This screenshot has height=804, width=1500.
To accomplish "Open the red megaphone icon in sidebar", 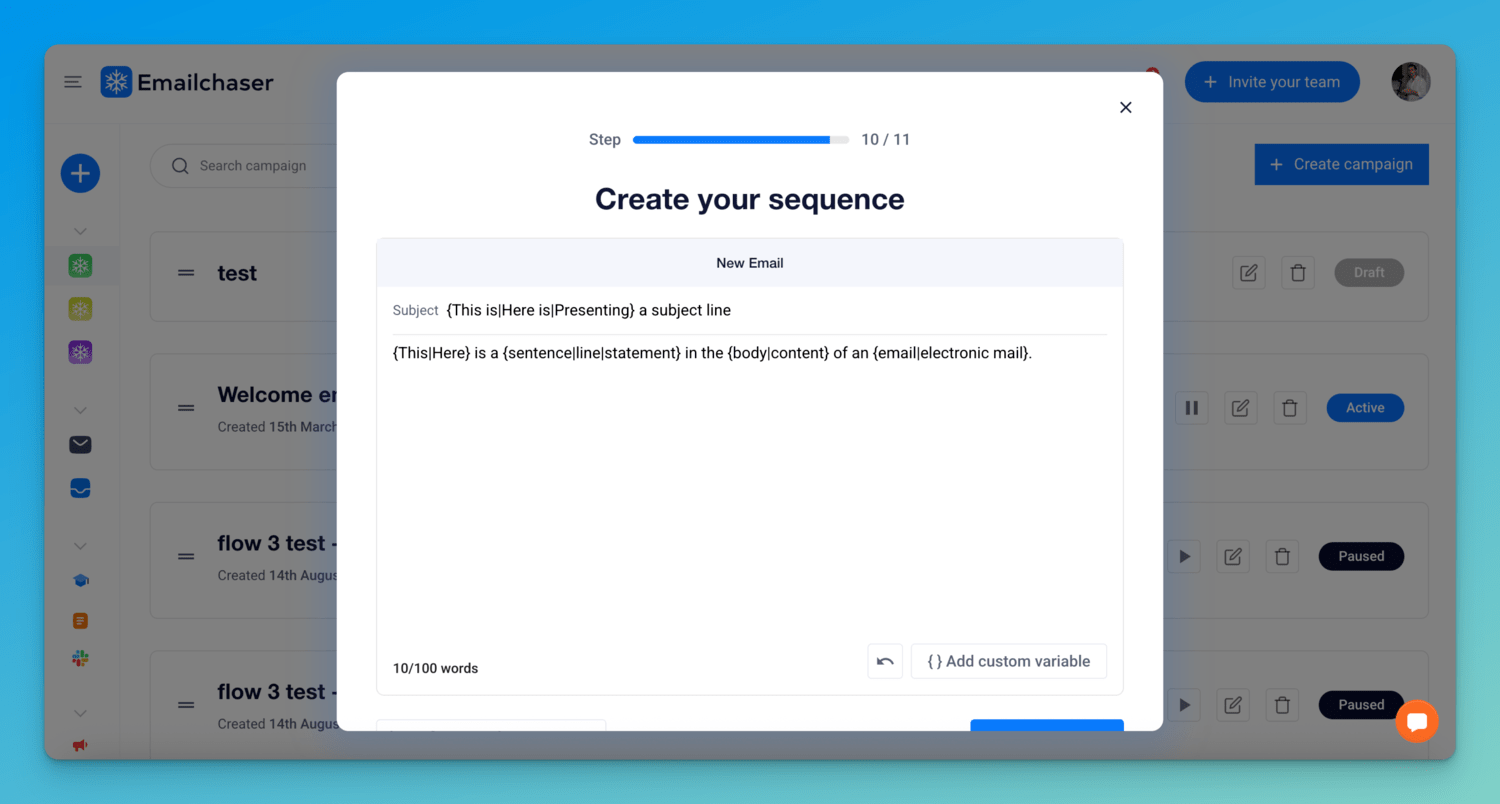I will click(80, 745).
